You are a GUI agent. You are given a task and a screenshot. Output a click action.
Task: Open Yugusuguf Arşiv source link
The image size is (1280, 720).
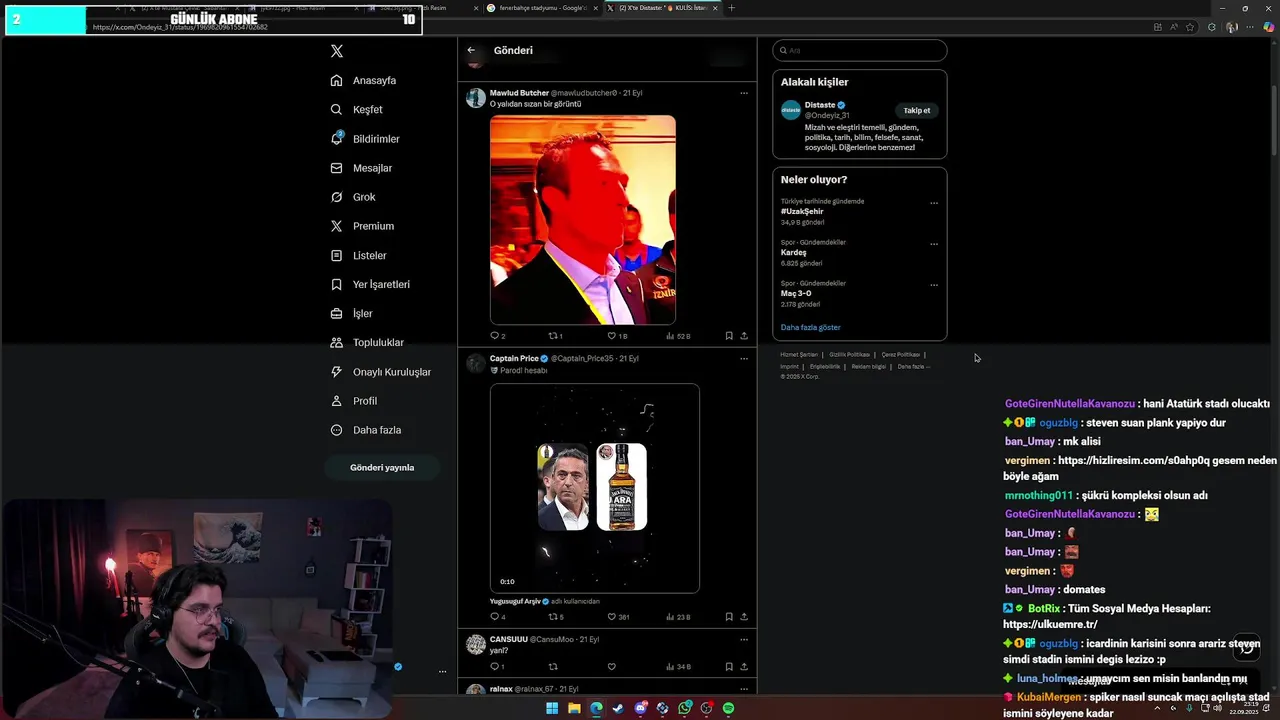514,601
